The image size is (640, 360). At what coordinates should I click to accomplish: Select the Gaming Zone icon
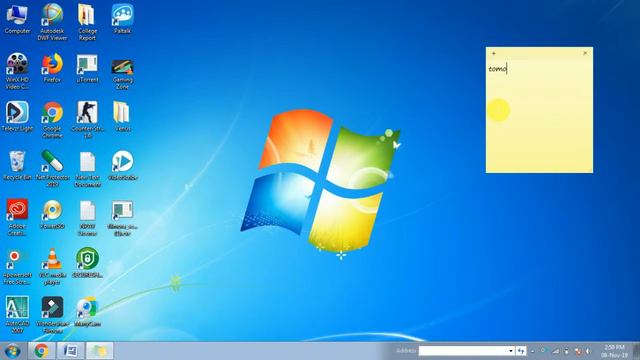pyautogui.click(x=122, y=73)
